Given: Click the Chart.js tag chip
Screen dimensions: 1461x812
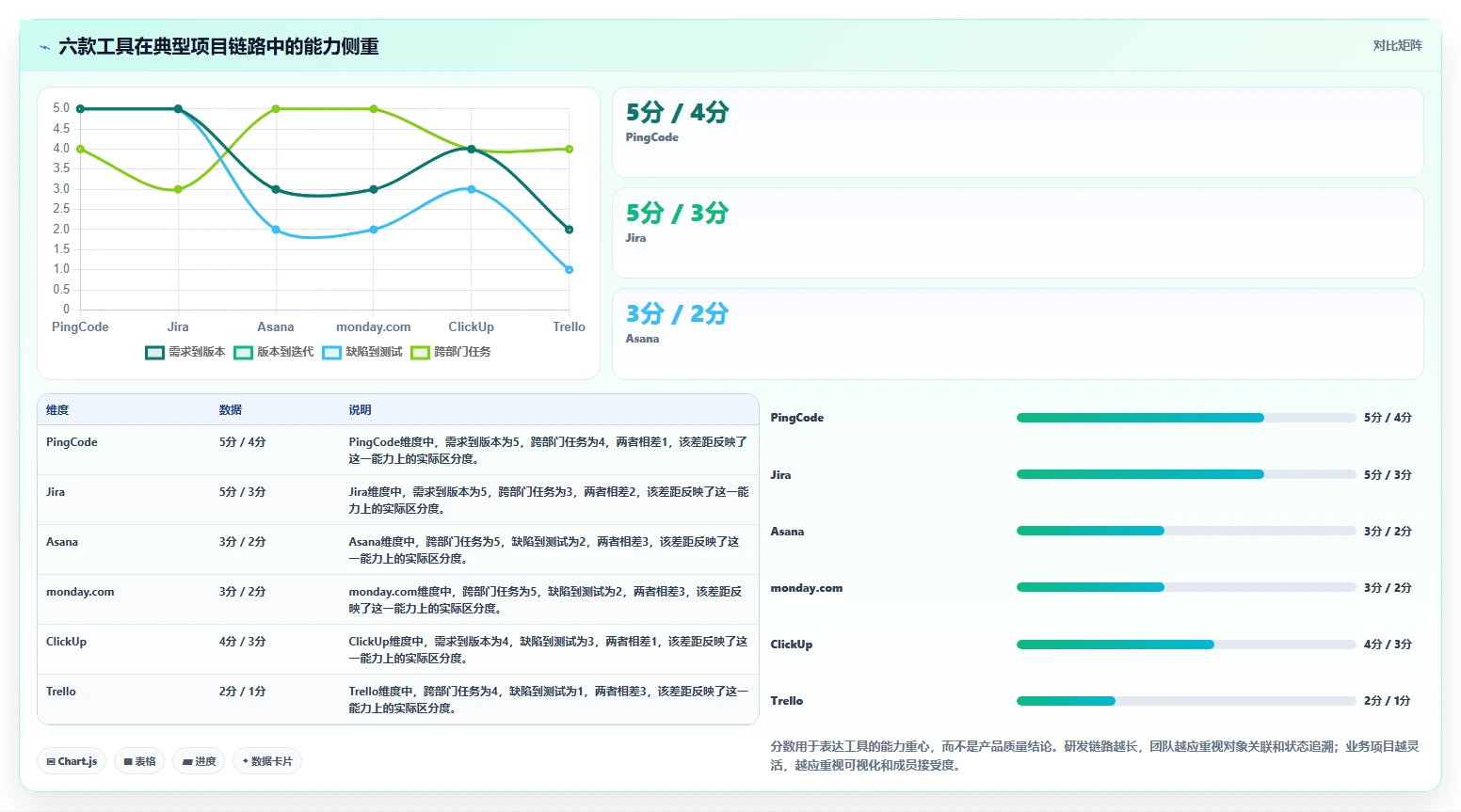Looking at the screenshot, I should coord(72,761).
